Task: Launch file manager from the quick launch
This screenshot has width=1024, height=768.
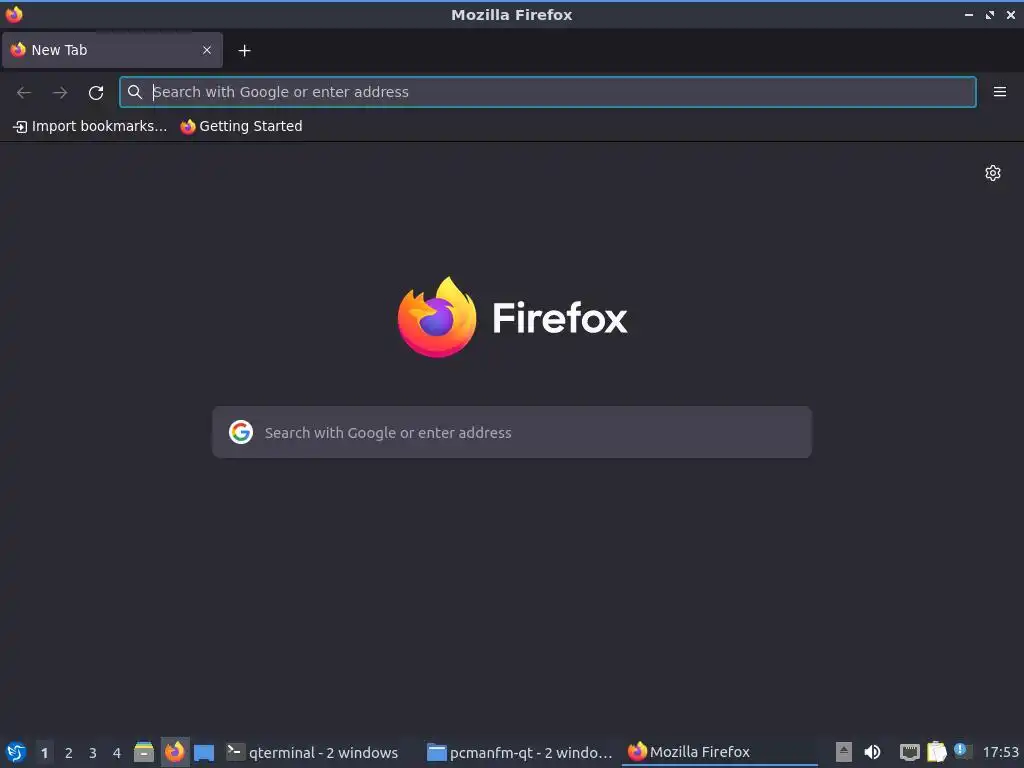Action: pyautogui.click(x=144, y=752)
